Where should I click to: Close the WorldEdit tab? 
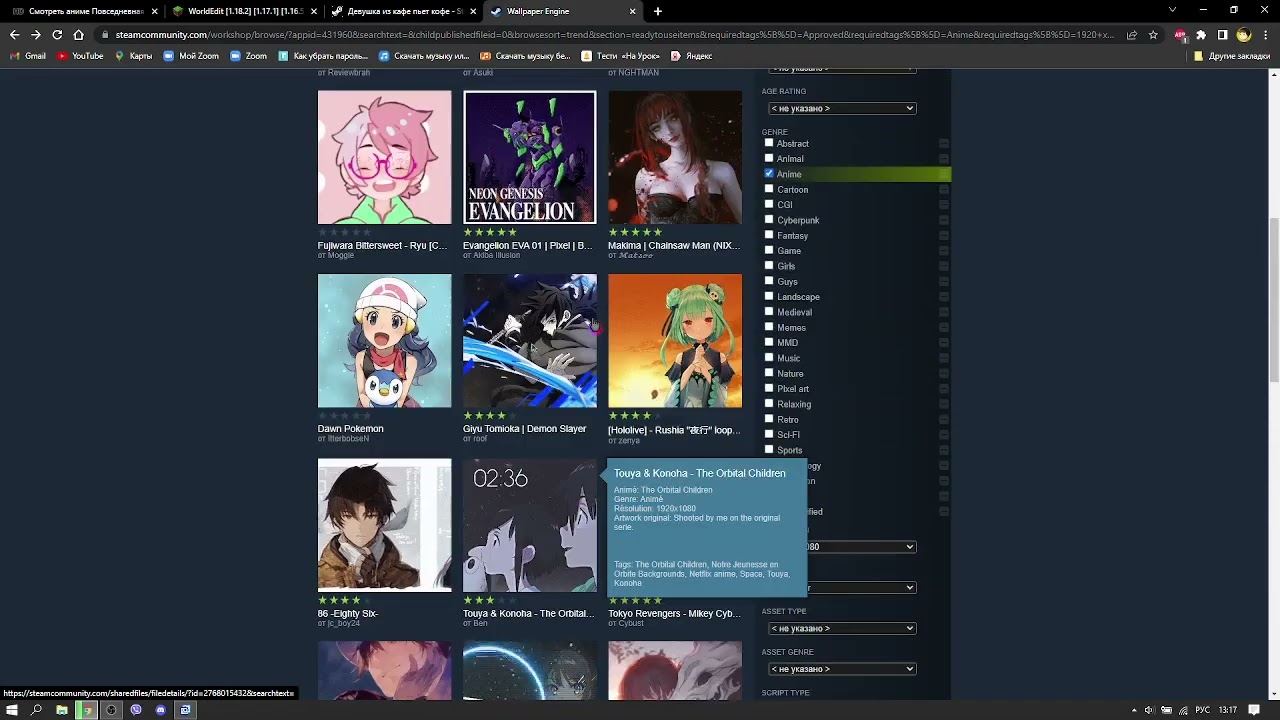point(313,11)
